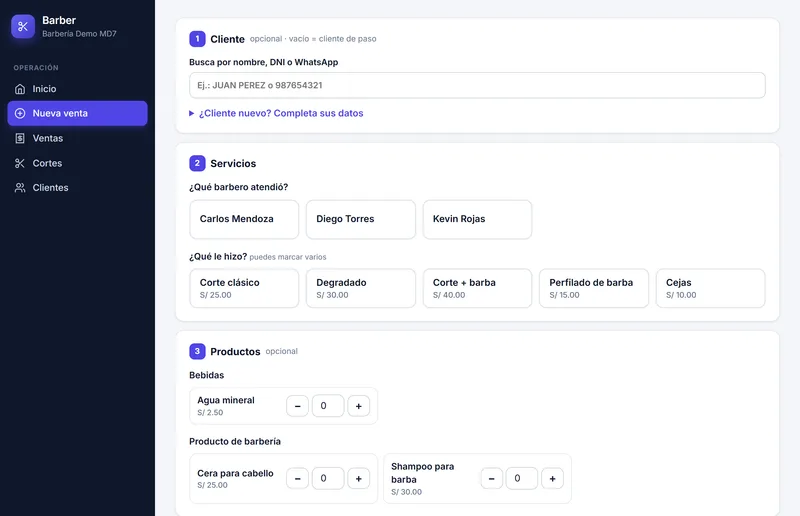The image size is (800, 516).
Task: Click the 'Productos' section heading
Action: tap(235, 352)
